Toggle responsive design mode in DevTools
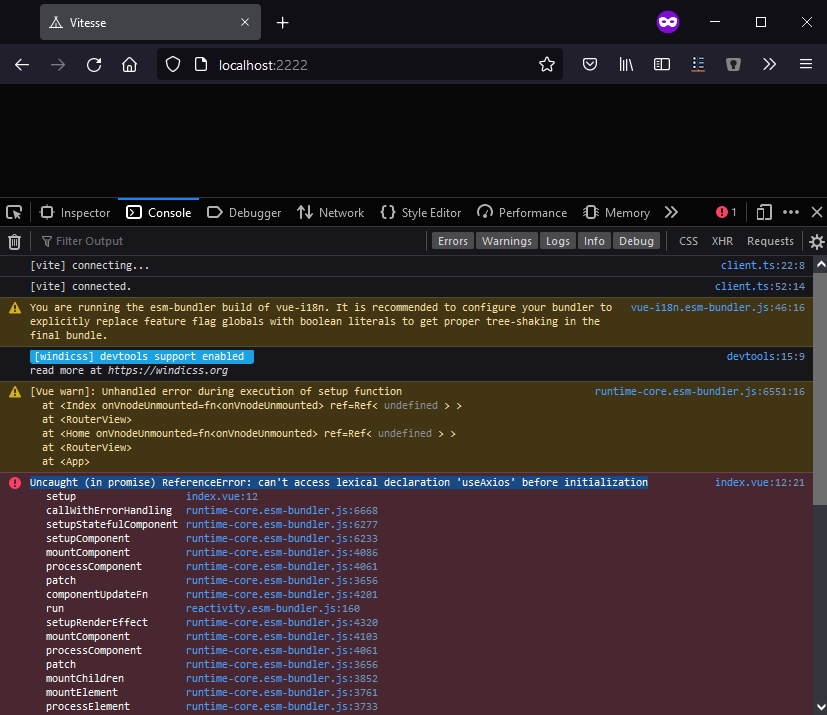This screenshot has height=715, width=827. pos(763,212)
